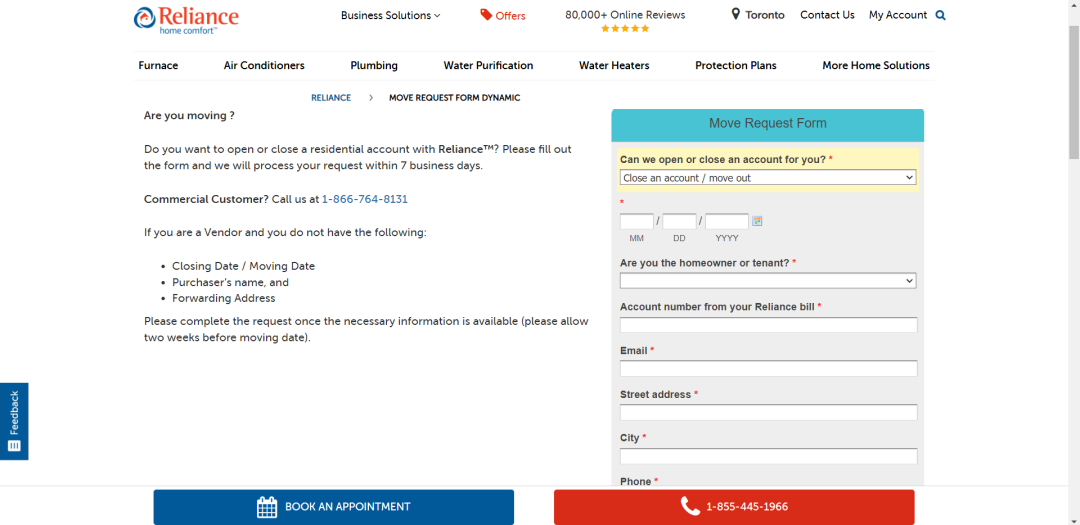Click the City input field
The width and height of the screenshot is (1080, 525).
tap(769, 456)
